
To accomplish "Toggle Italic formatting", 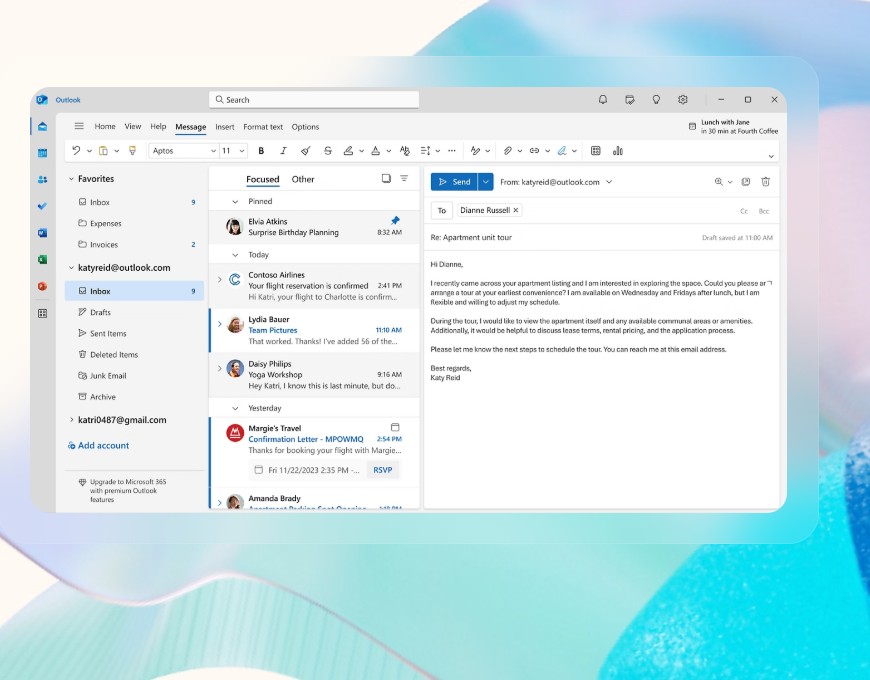I will 283,151.
